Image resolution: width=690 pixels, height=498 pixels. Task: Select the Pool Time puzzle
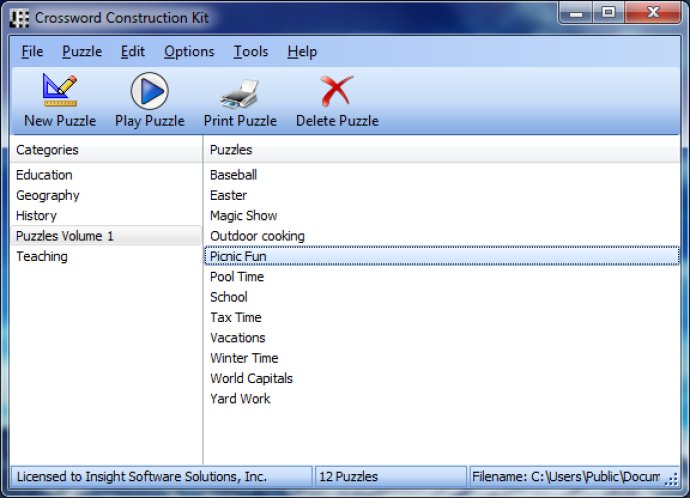[442, 277]
